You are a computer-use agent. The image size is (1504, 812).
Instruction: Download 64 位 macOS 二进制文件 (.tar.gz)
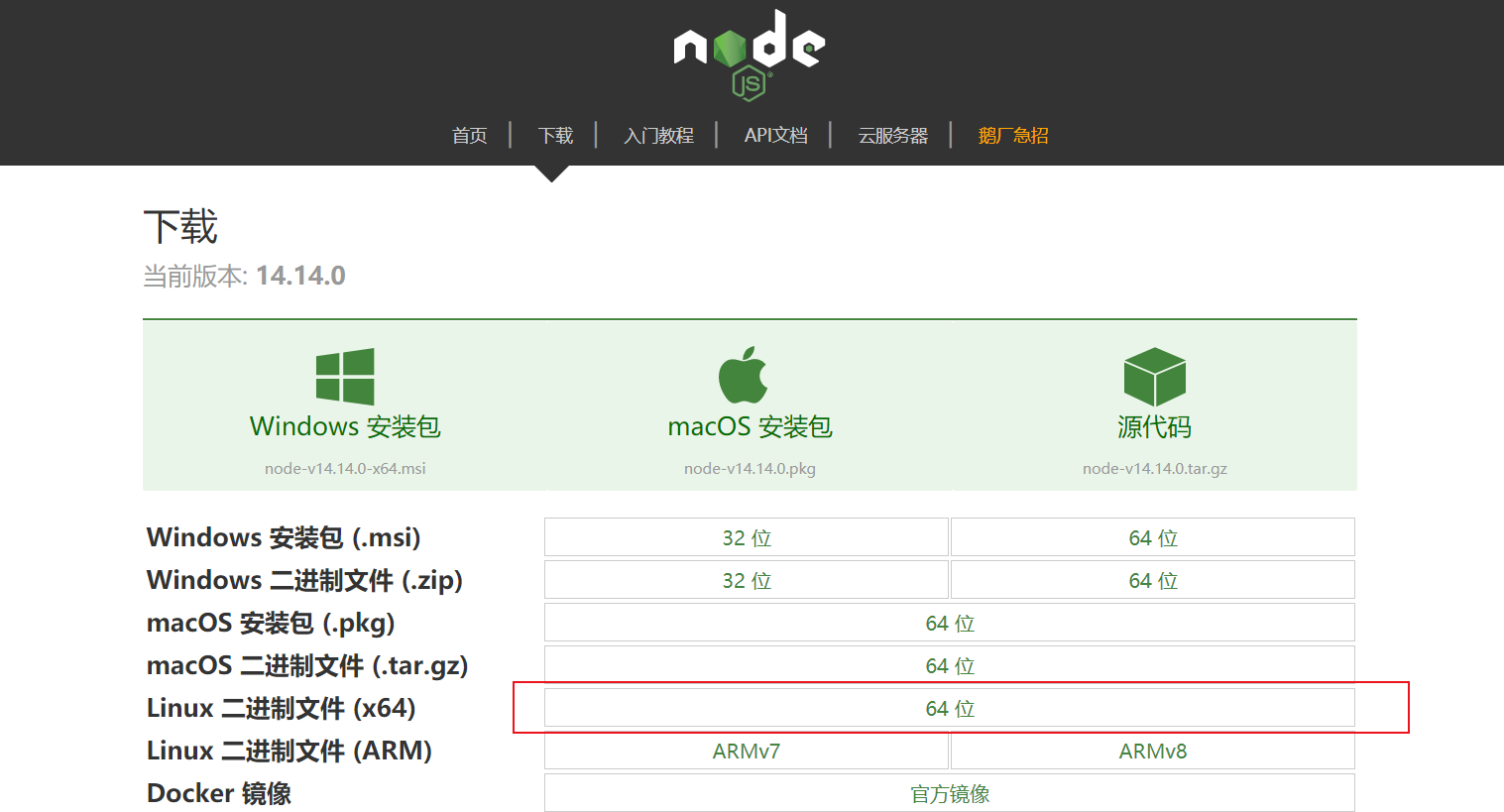pos(950,665)
